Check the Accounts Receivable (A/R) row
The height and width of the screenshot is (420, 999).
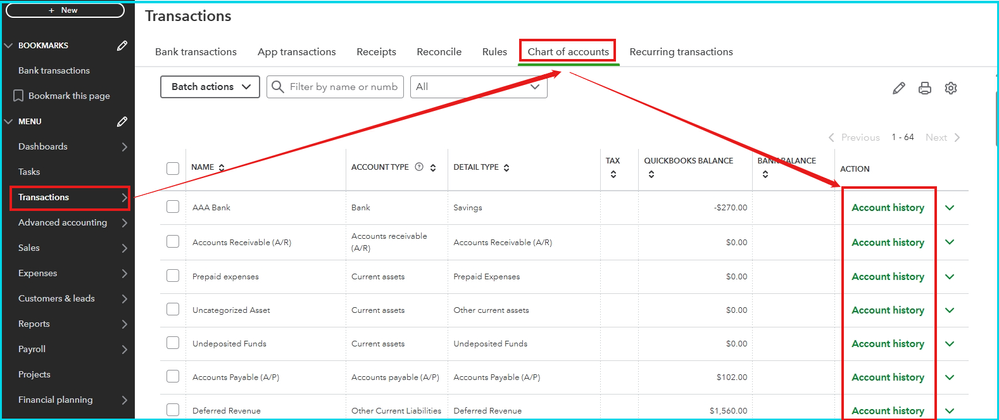173,242
